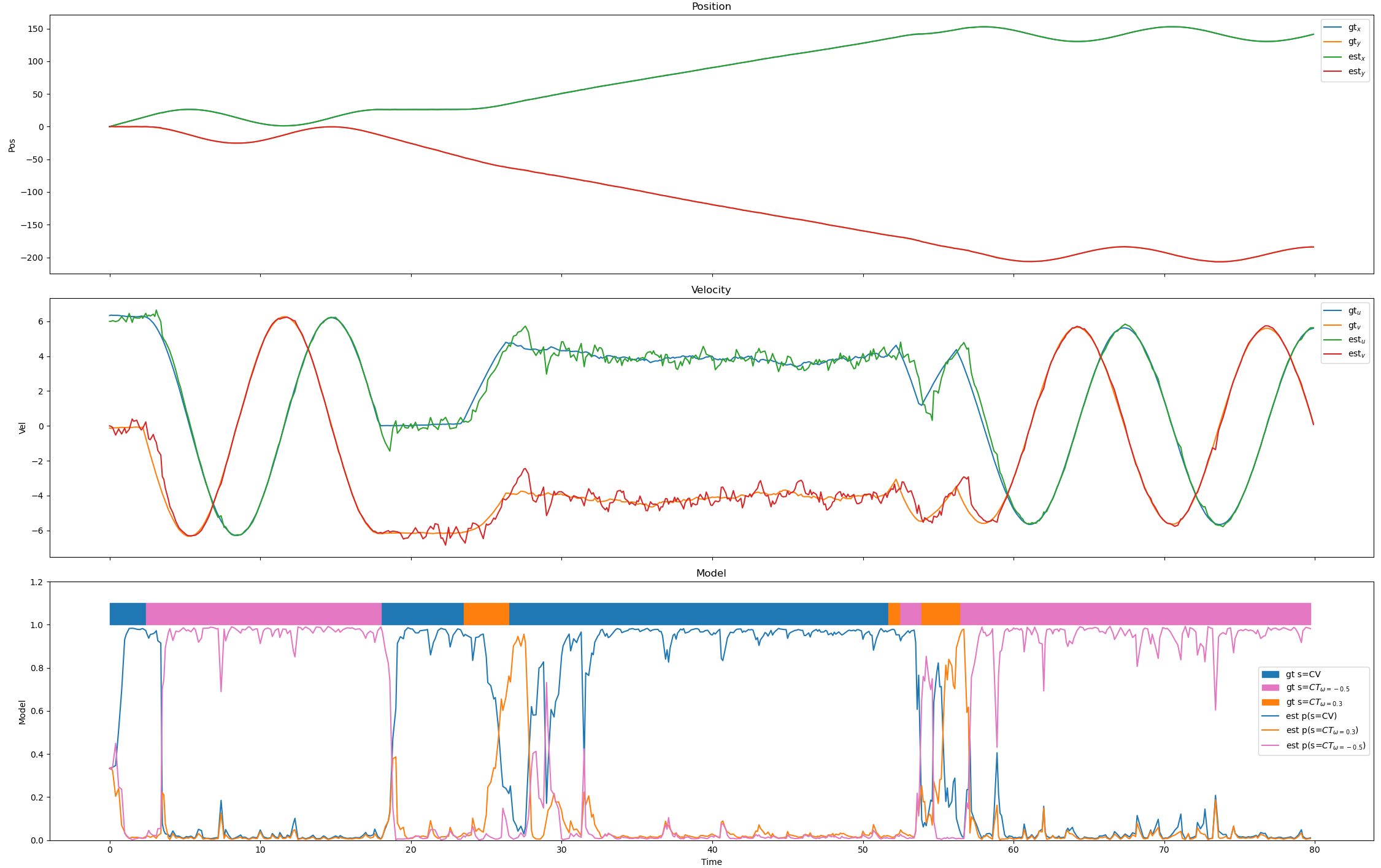The height and width of the screenshot is (868, 1381).
Task: Click the orange gt s=CT ω=0.3 legend swatch
Action: [1271, 702]
